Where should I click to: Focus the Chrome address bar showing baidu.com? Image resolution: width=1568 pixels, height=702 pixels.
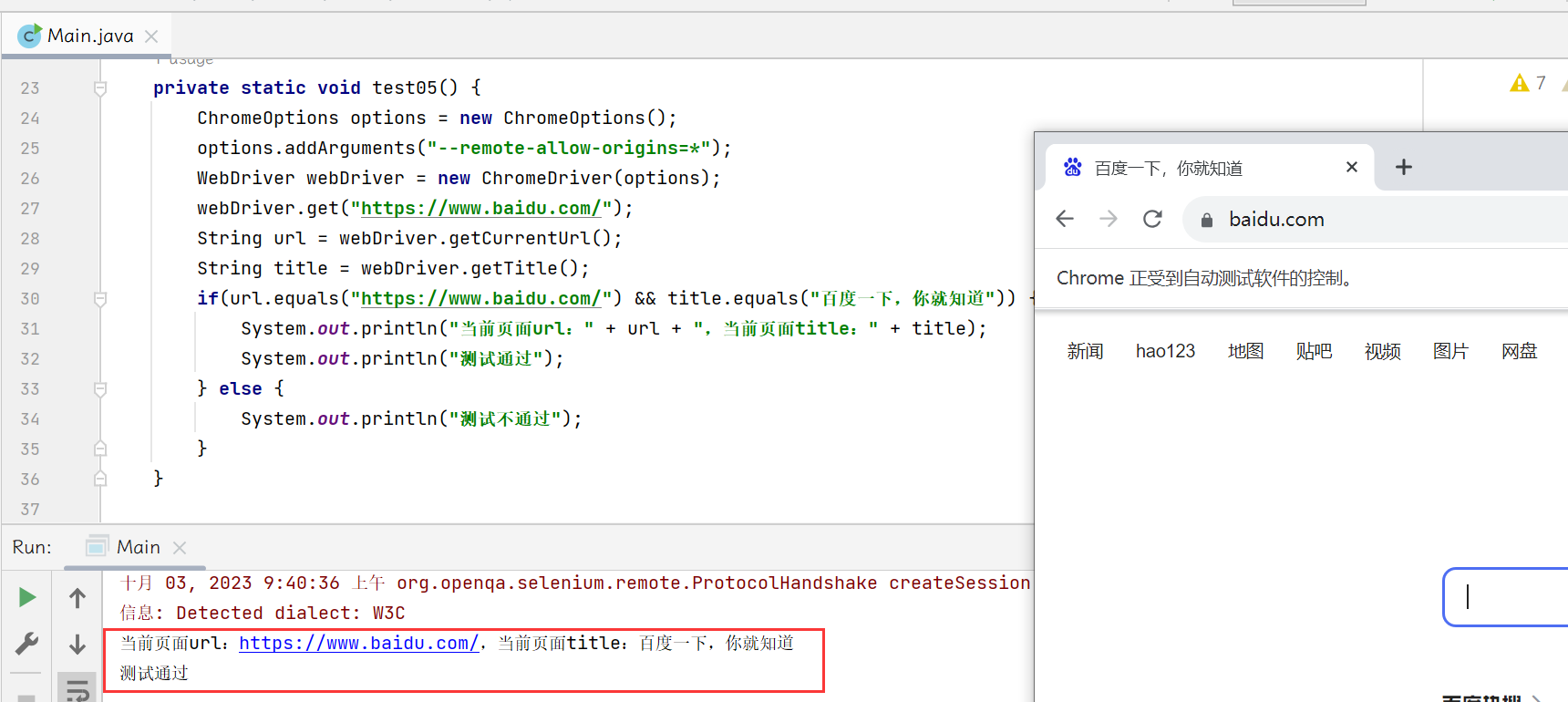click(1377, 220)
